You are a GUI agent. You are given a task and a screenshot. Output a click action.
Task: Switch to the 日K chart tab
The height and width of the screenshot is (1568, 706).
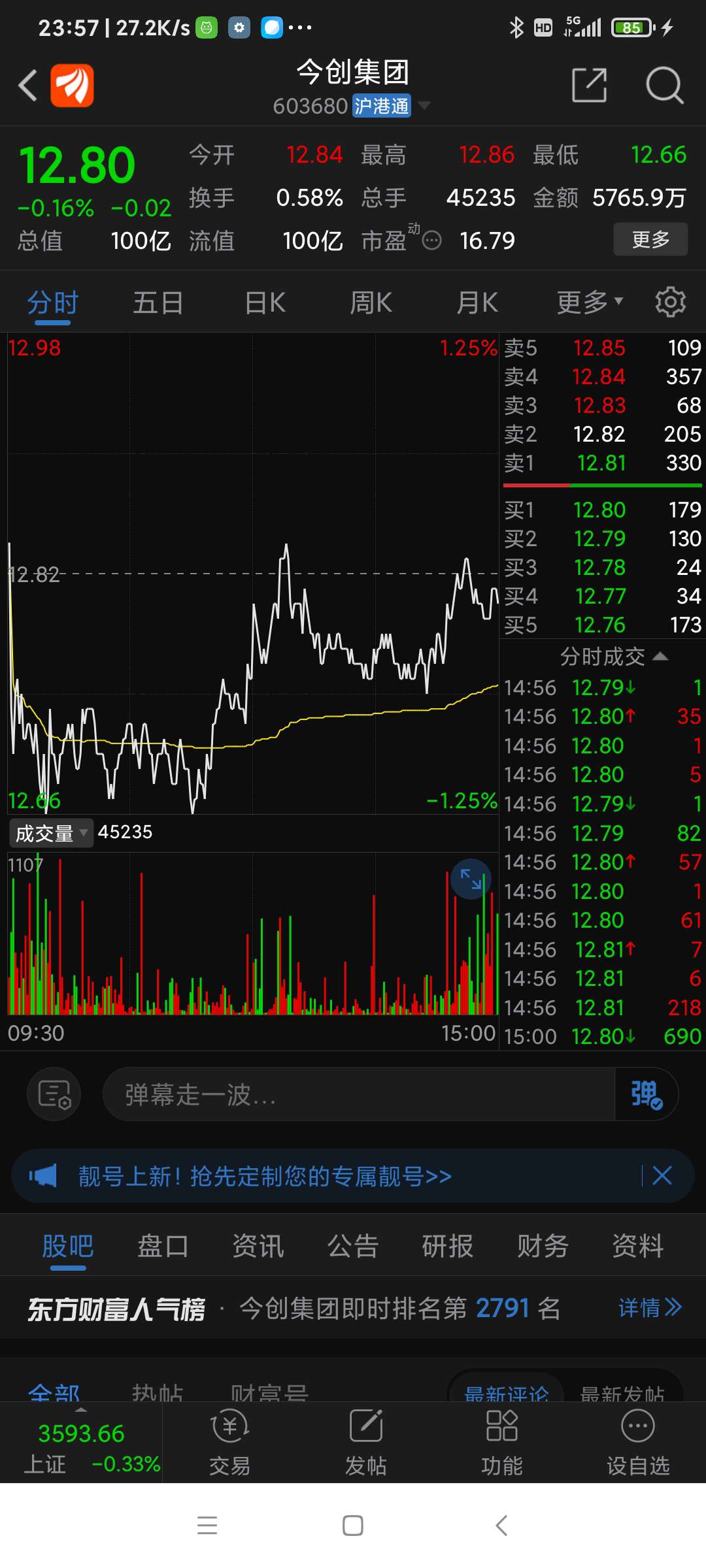pyautogui.click(x=265, y=303)
